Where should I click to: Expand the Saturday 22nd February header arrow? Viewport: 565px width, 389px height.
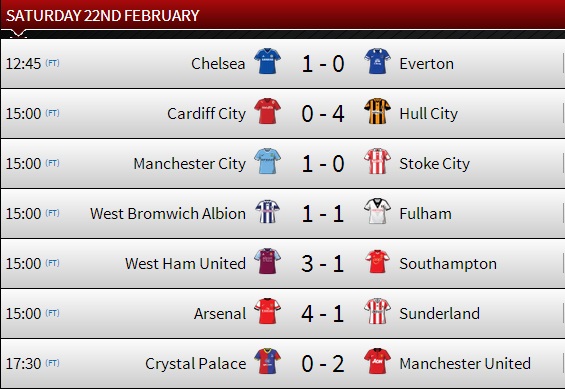click(x=18, y=34)
